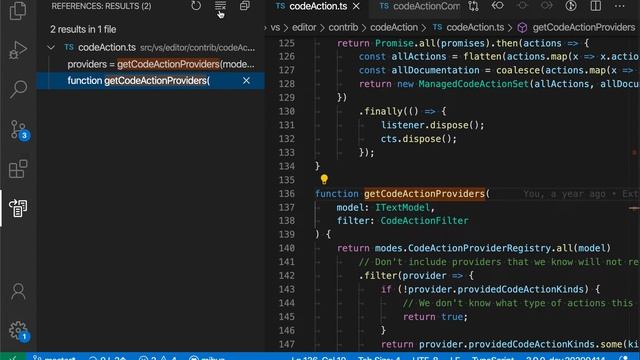
Task: Clear all references results
Action: click(x=220, y=6)
